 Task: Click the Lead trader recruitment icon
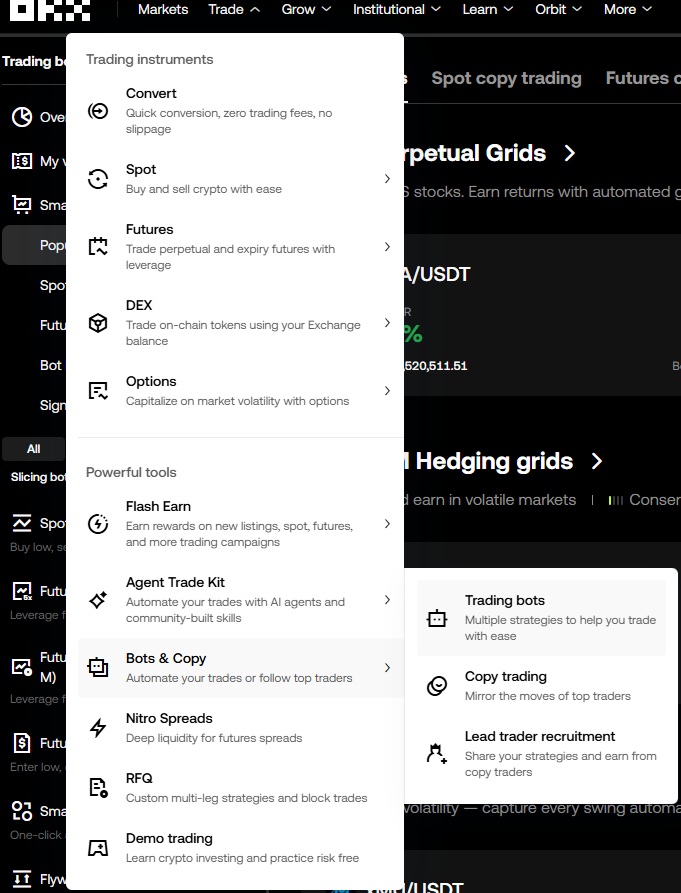(x=437, y=754)
